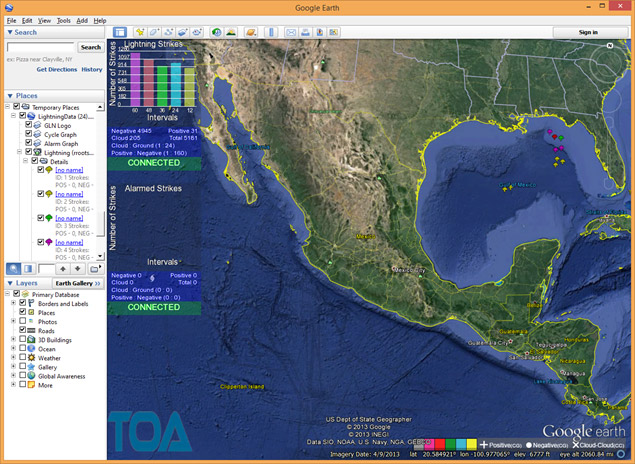Click the View in Google Maps icon
Viewport: 635px width, 464px height.
320,32
